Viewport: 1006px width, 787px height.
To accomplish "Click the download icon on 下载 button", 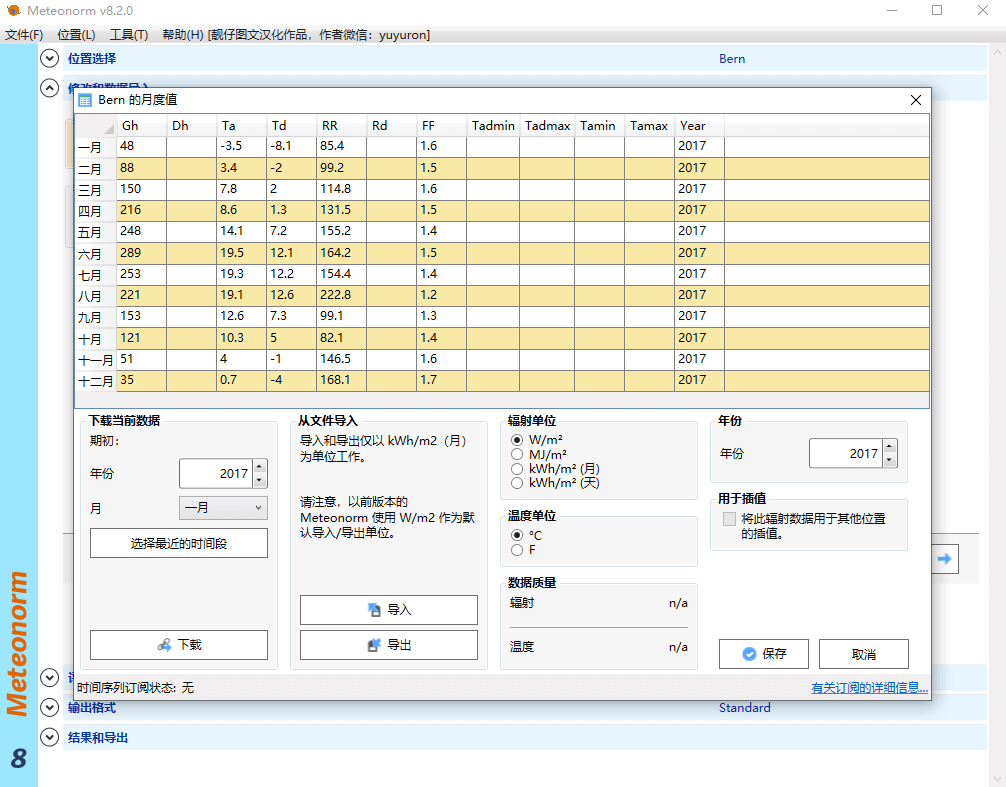I will pyautogui.click(x=164, y=645).
